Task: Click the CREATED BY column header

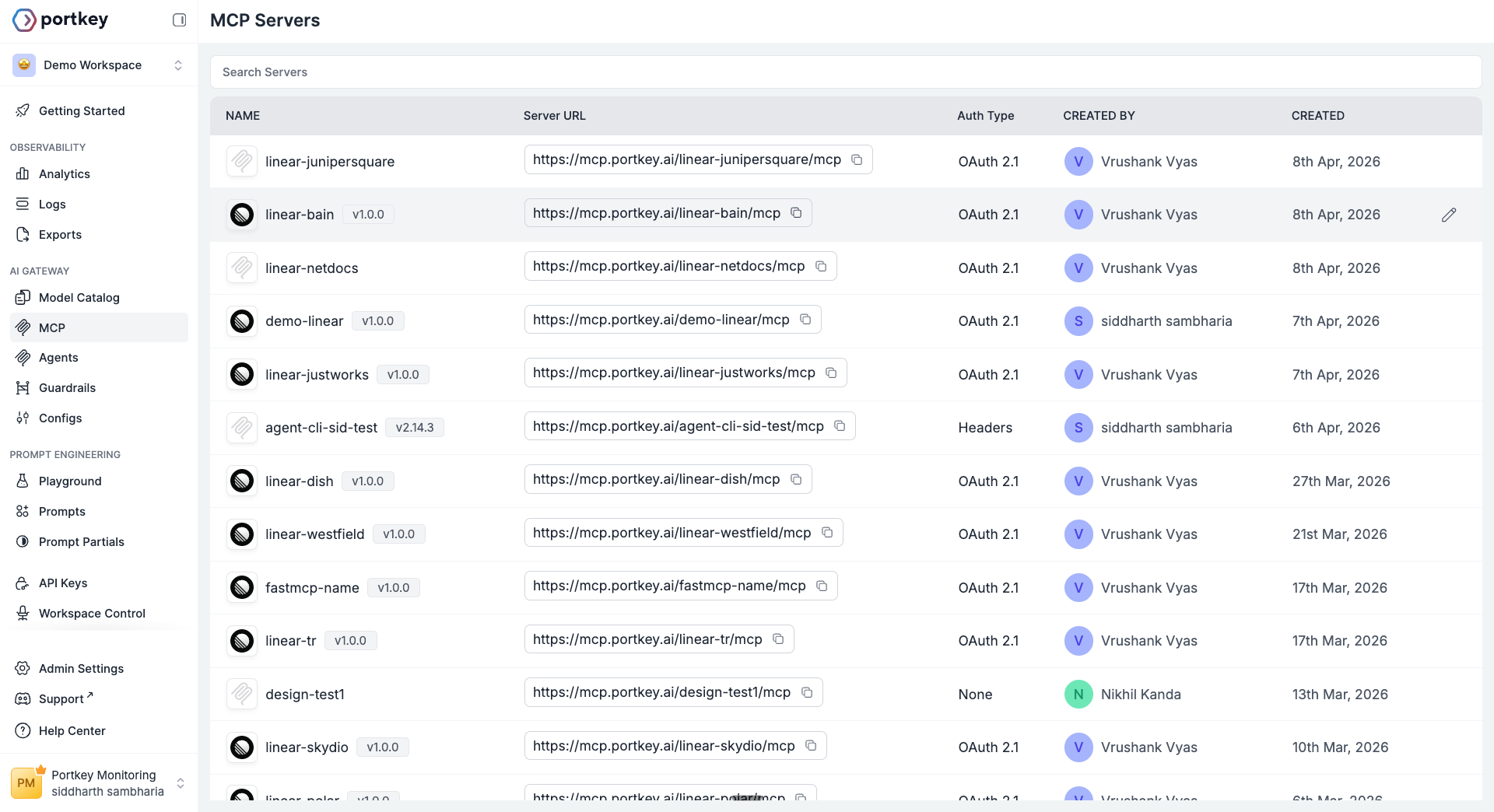Action: point(1099,116)
